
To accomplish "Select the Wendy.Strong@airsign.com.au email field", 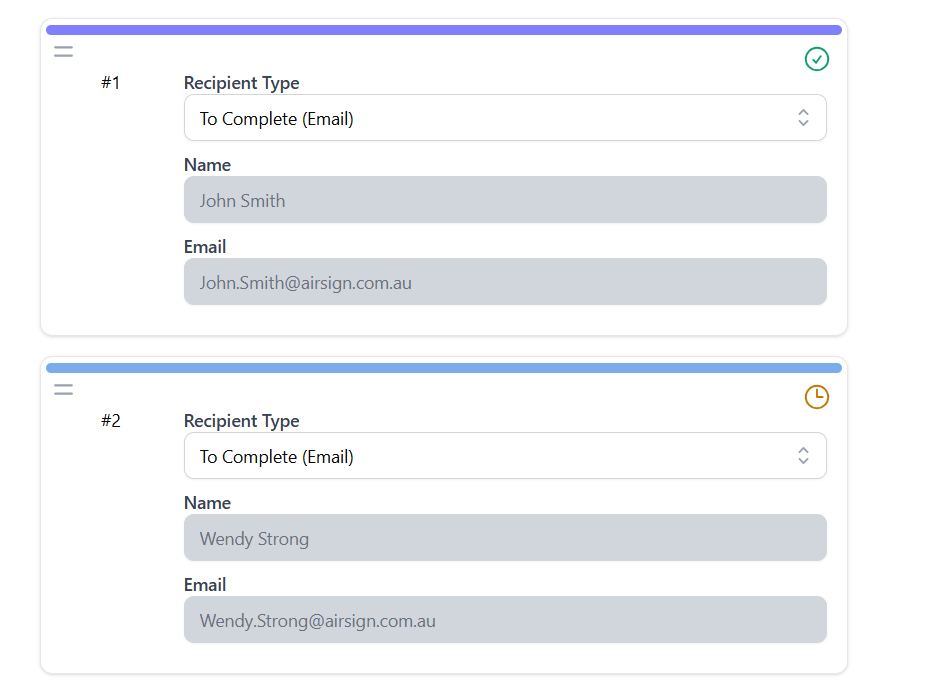I will pos(504,620).
